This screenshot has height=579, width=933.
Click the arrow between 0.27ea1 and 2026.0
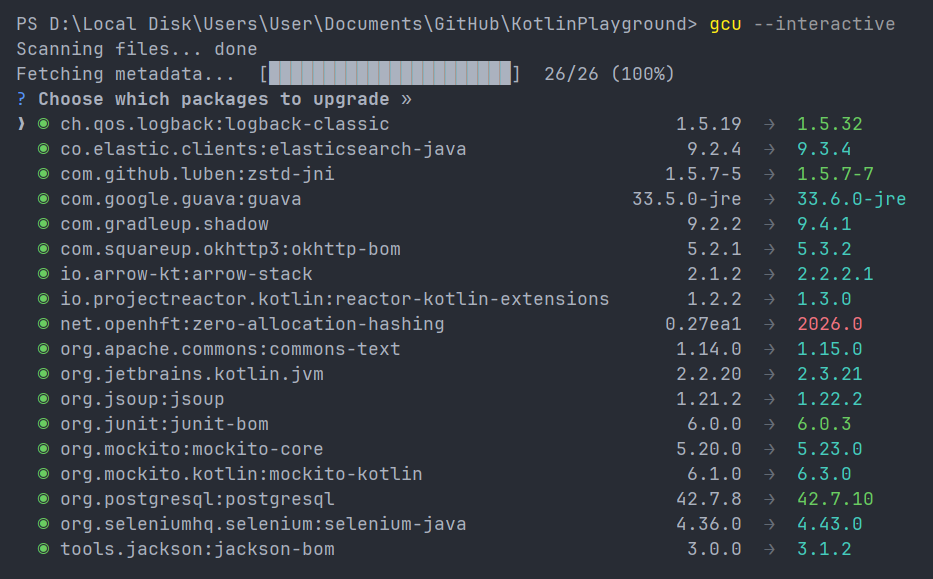769,324
